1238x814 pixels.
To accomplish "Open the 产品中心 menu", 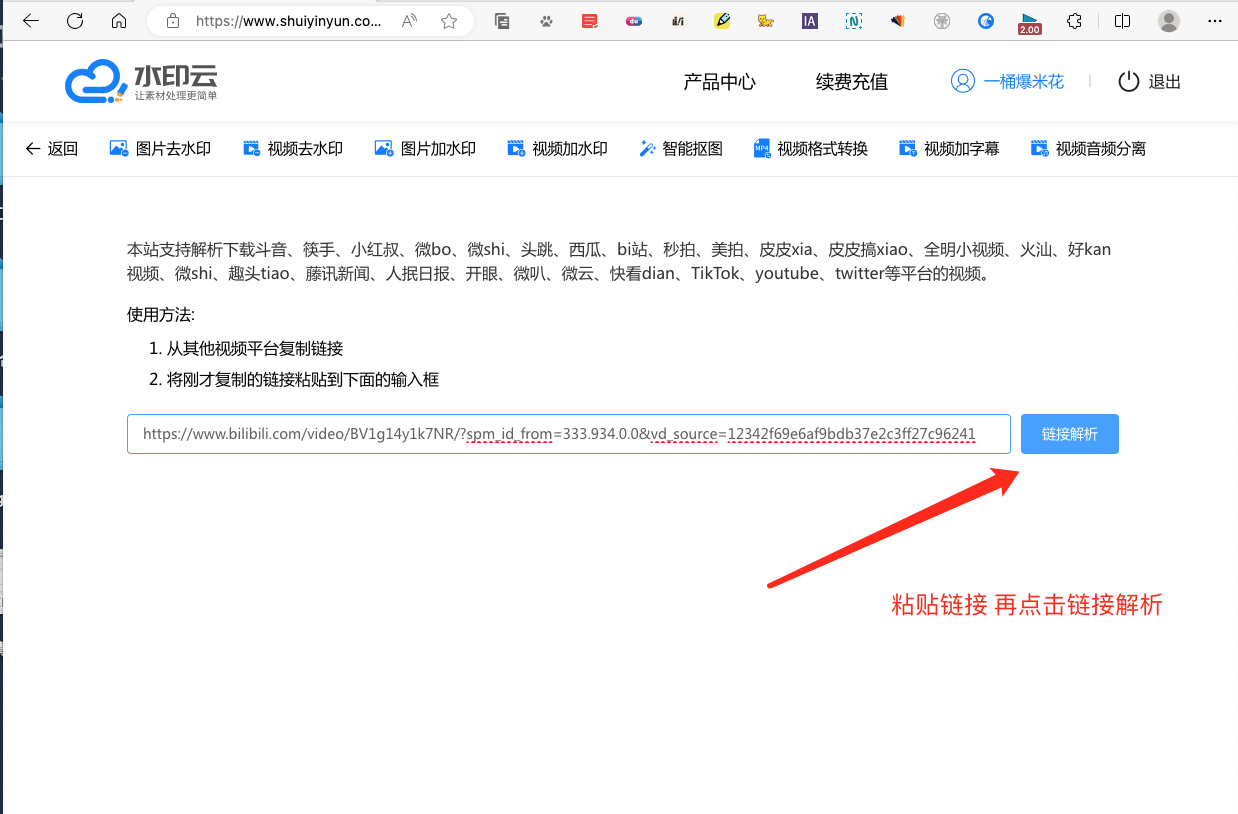I will [719, 82].
